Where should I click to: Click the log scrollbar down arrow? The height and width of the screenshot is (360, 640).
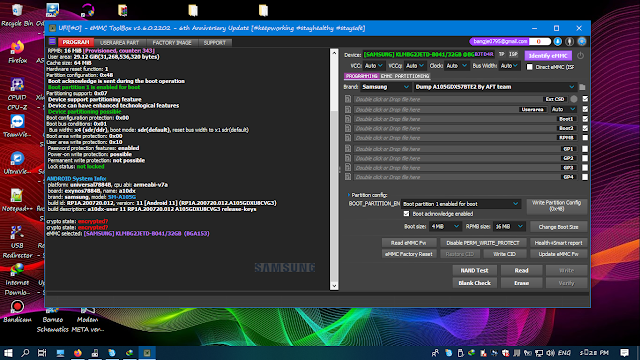point(334,286)
